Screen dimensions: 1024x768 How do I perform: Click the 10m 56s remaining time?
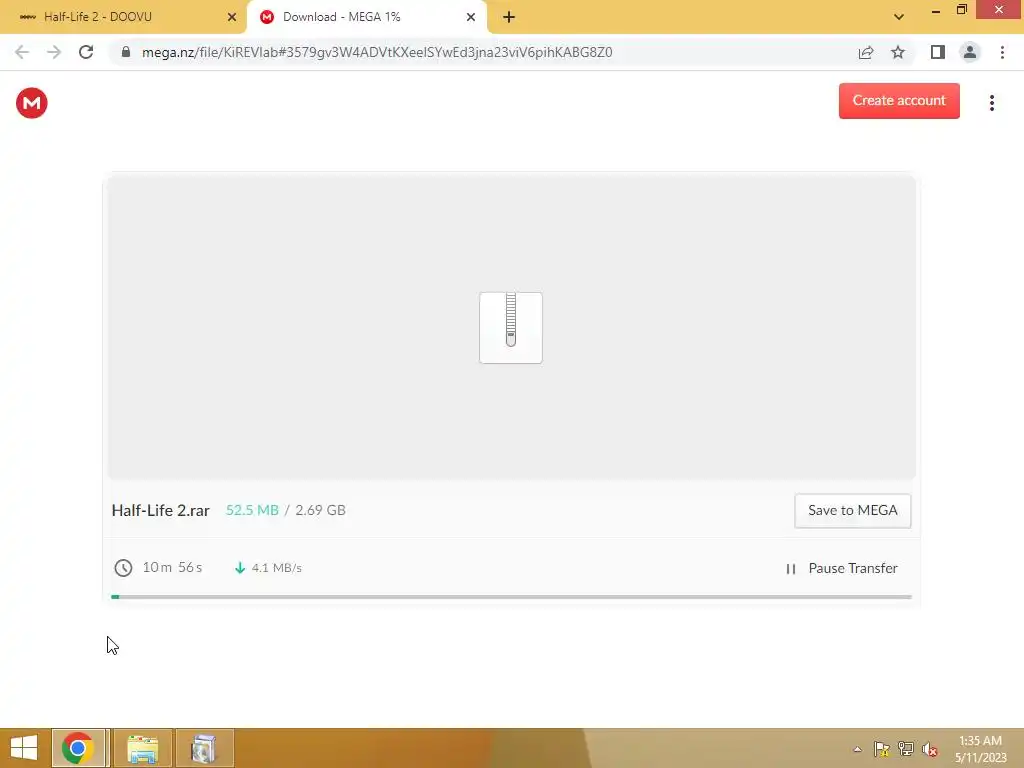tap(172, 567)
